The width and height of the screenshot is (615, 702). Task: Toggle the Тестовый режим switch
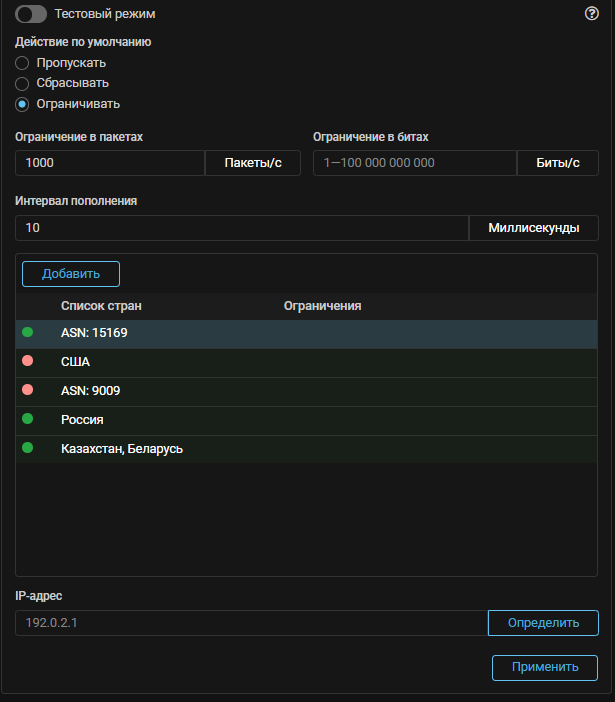(32, 14)
